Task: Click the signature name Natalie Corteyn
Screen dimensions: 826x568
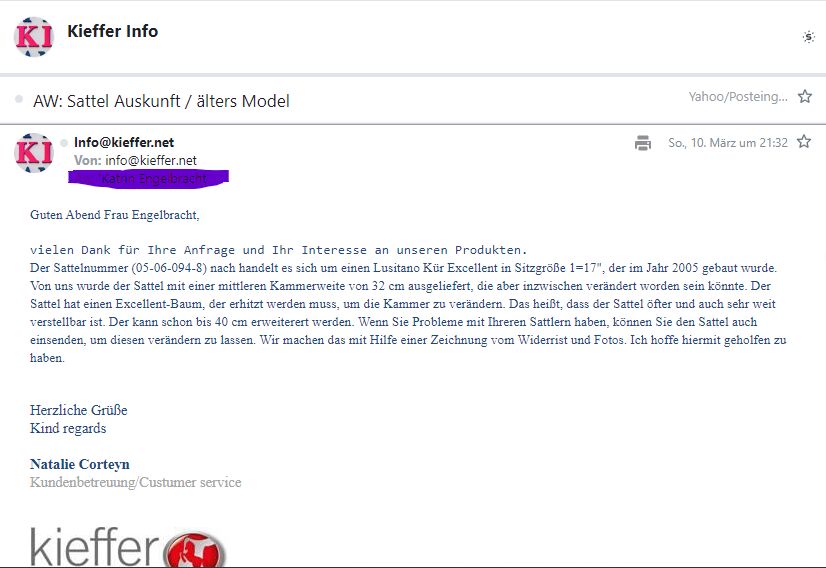Action: (80, 464)
